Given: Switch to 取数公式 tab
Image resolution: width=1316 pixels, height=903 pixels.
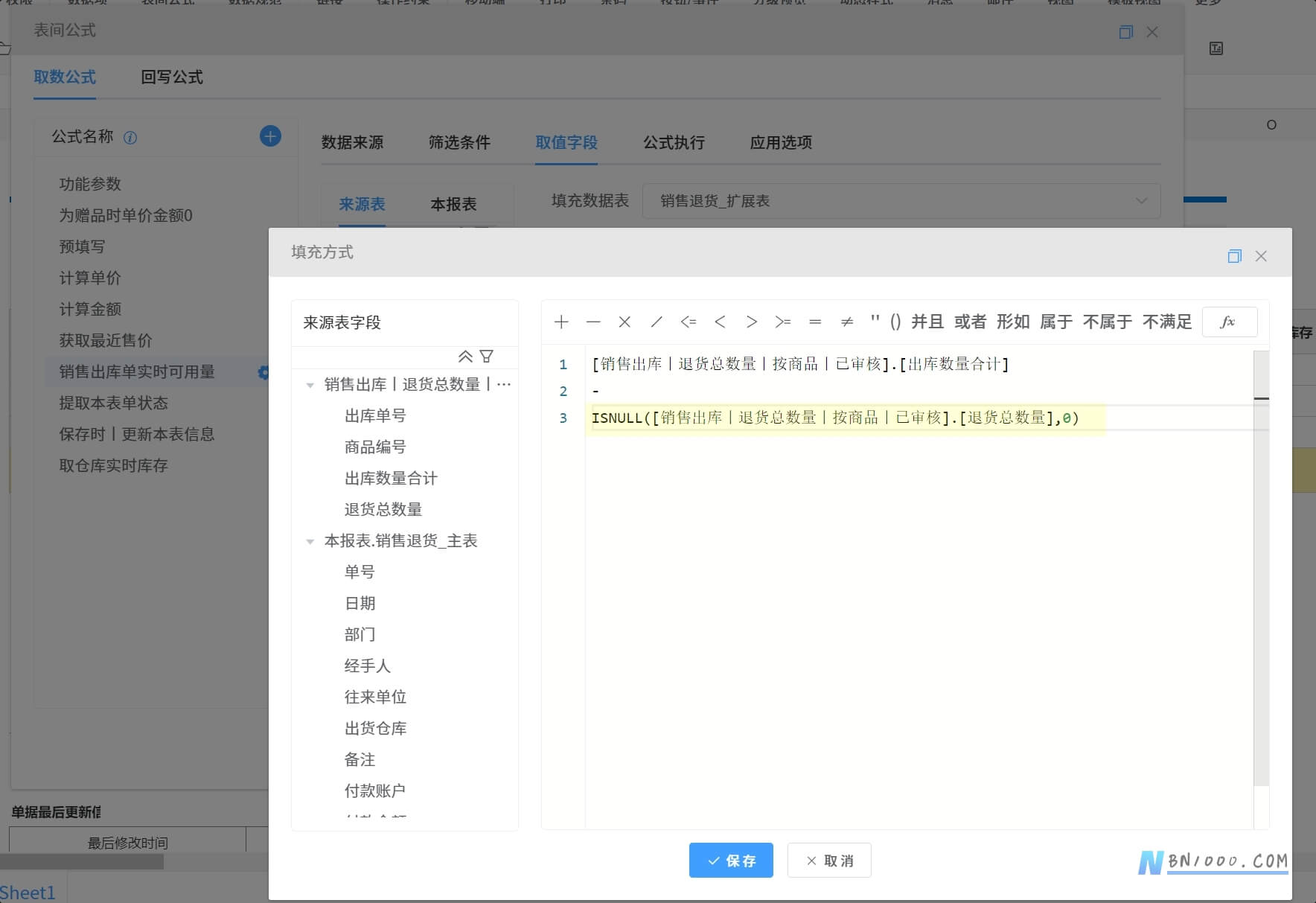Looking at the screenshot, I should (x=65, y=77).
